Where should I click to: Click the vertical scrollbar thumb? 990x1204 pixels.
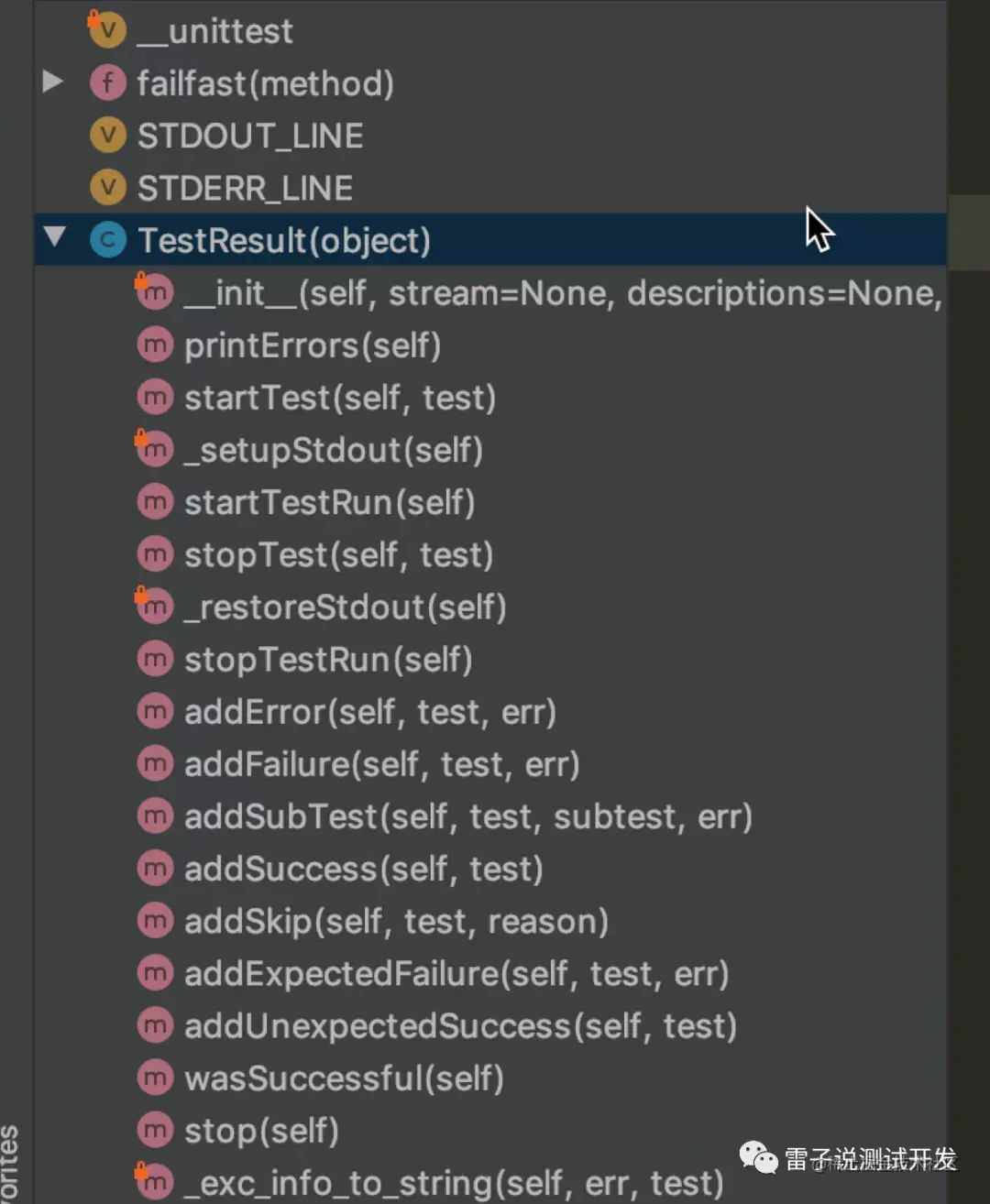(x=968, y=231)
